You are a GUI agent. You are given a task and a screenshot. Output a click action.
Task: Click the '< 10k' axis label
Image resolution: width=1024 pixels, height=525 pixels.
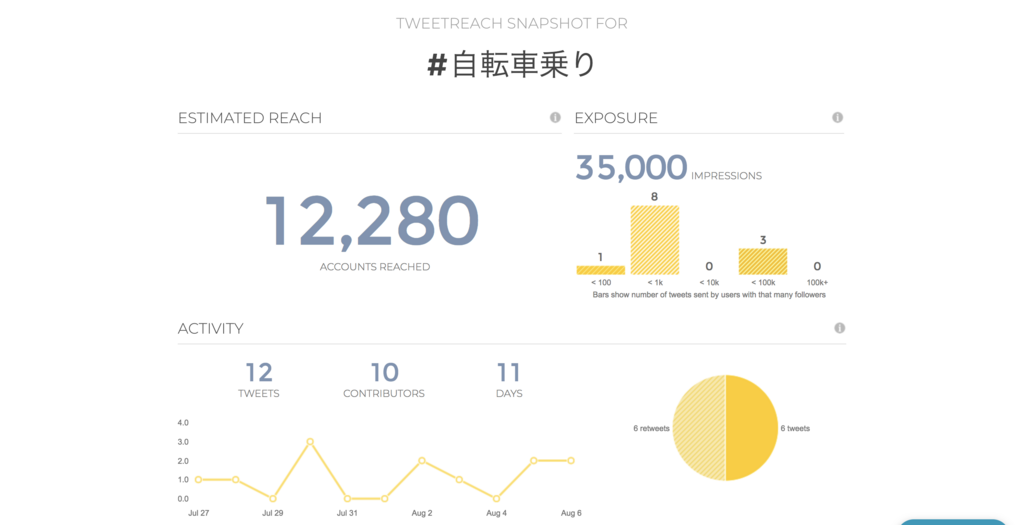coord(709,283)
